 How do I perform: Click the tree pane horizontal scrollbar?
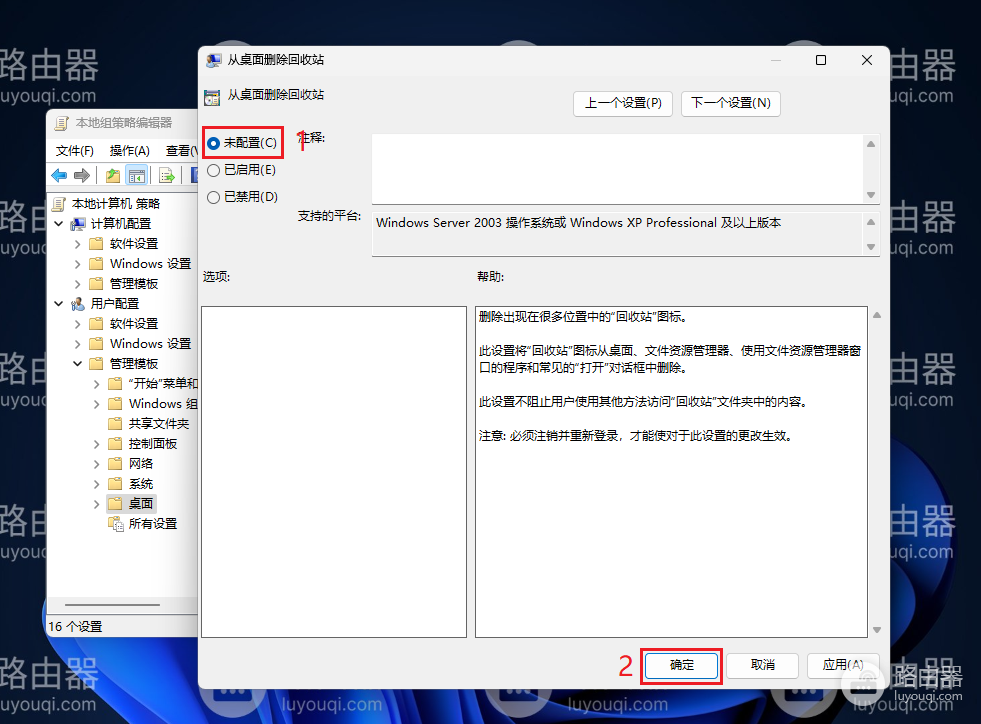tap(113, 605)
